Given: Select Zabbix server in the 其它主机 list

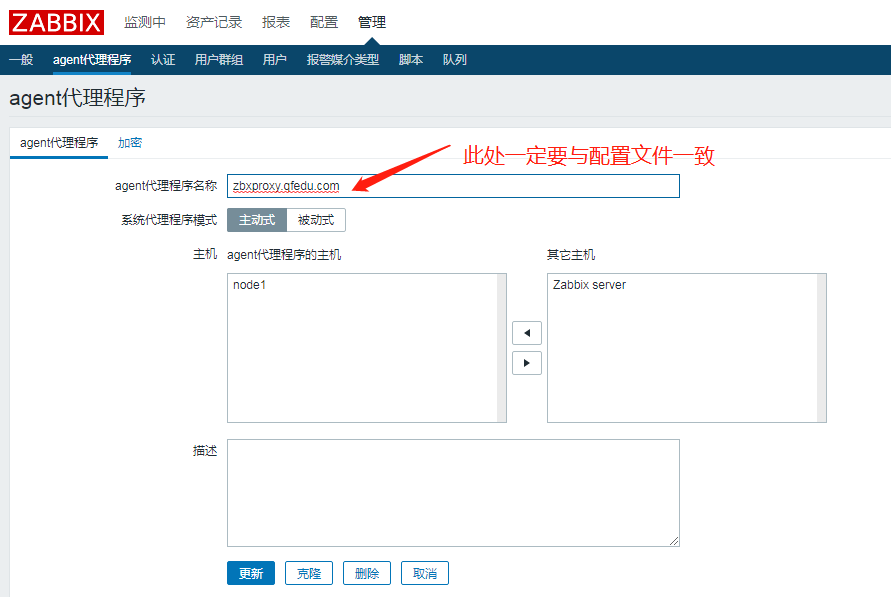Looking at the screenshot, I should coord(589,285).
